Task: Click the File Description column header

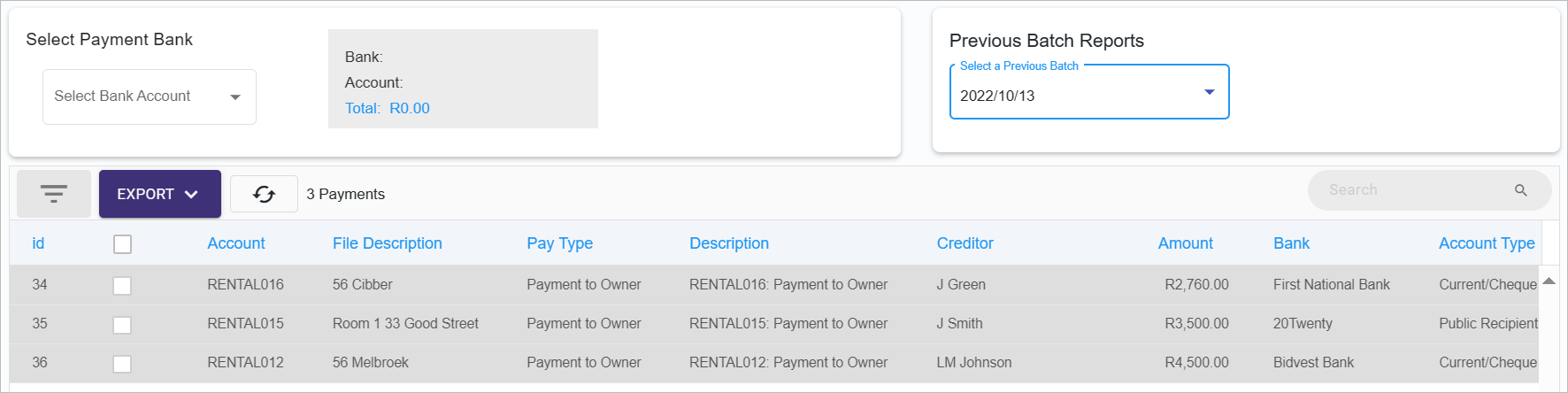Action: coord(388,243)
